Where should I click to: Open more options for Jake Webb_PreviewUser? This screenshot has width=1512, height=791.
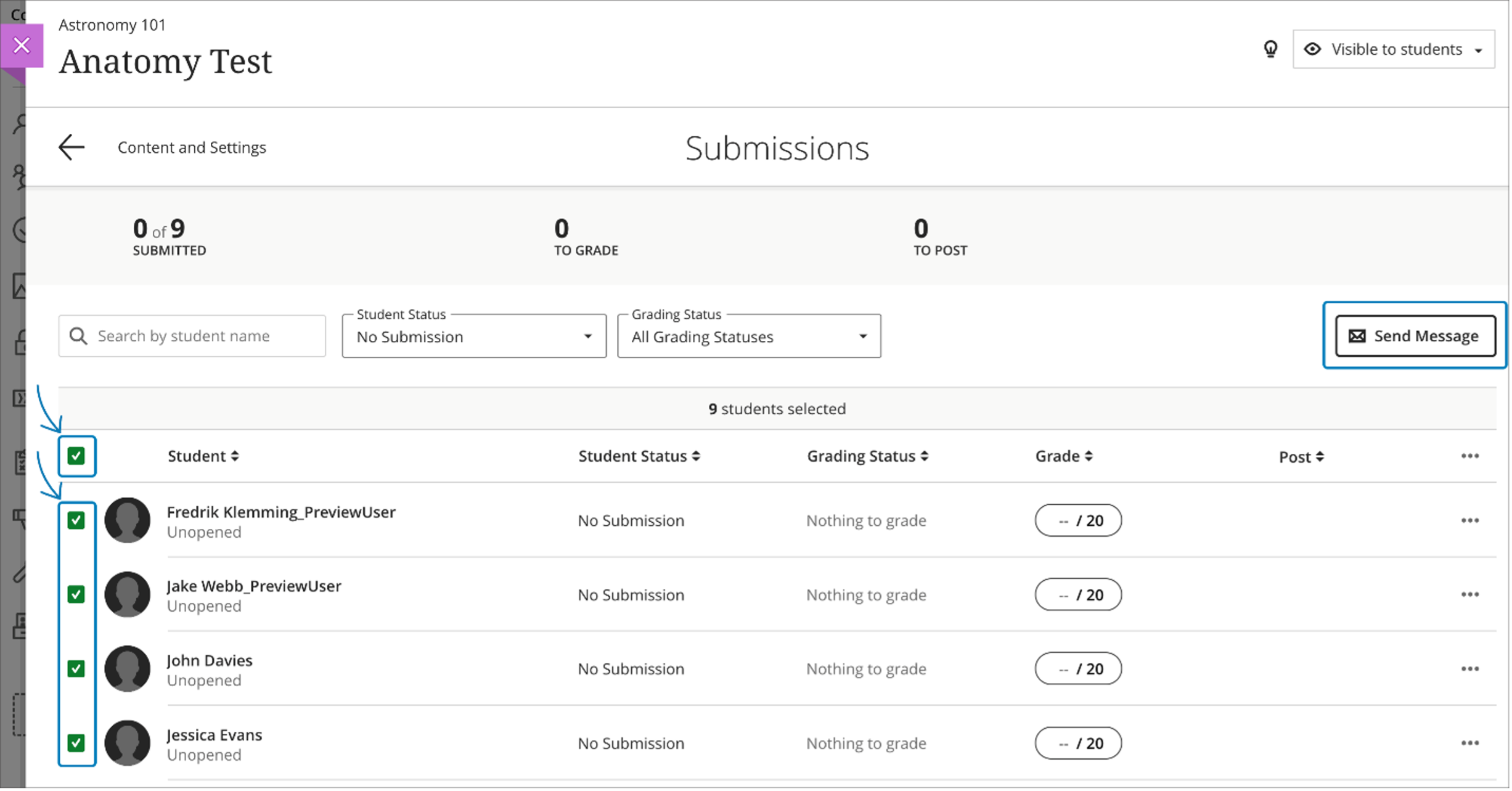[1469, 595]
